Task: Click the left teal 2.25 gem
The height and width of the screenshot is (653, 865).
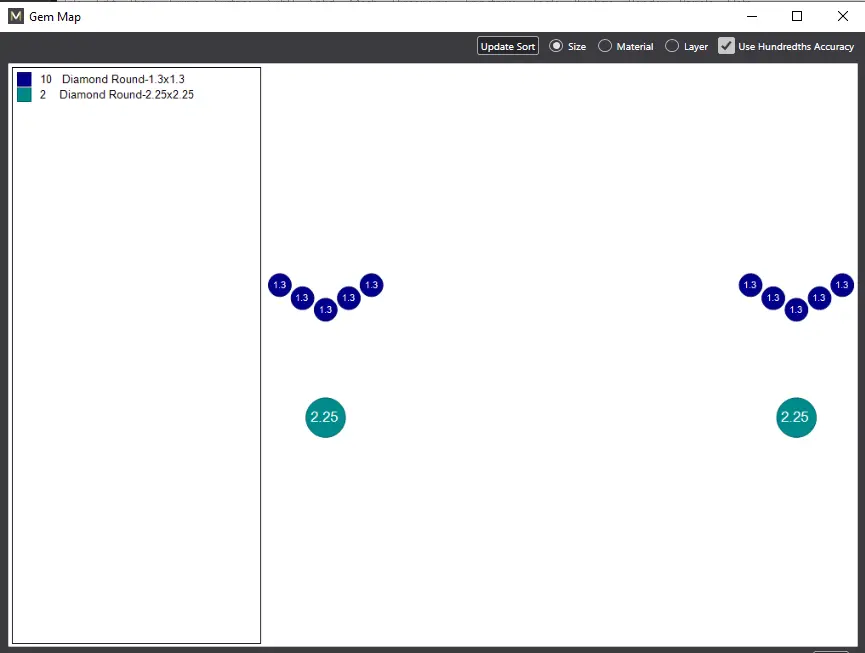Action: click(325, 417)
